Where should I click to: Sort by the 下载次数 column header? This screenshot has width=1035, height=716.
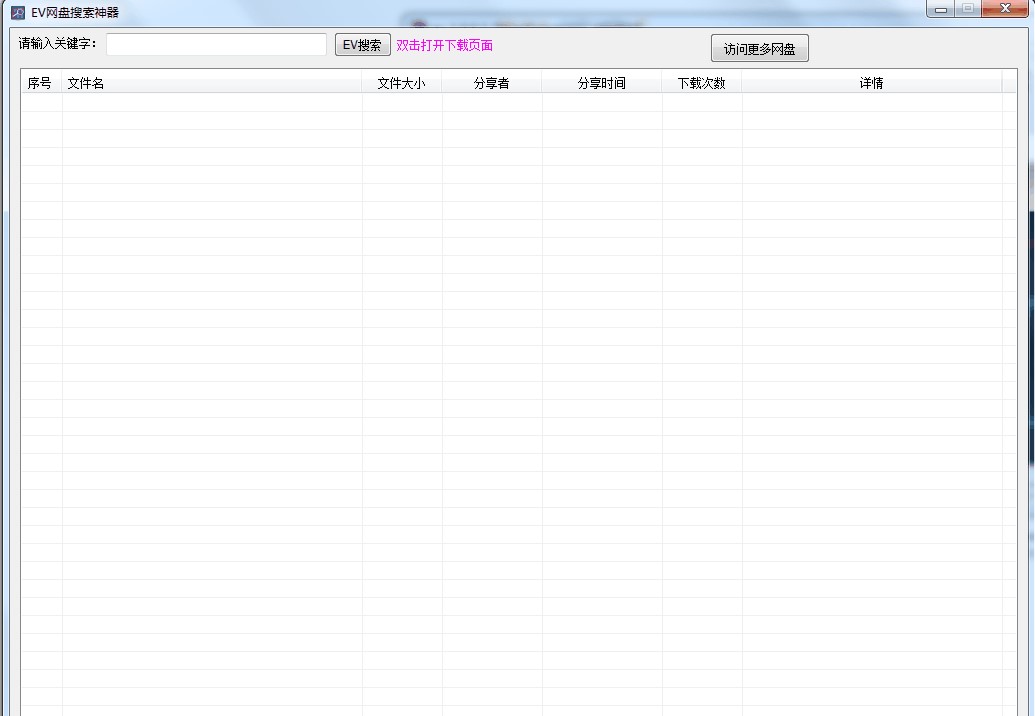point(702,83)
